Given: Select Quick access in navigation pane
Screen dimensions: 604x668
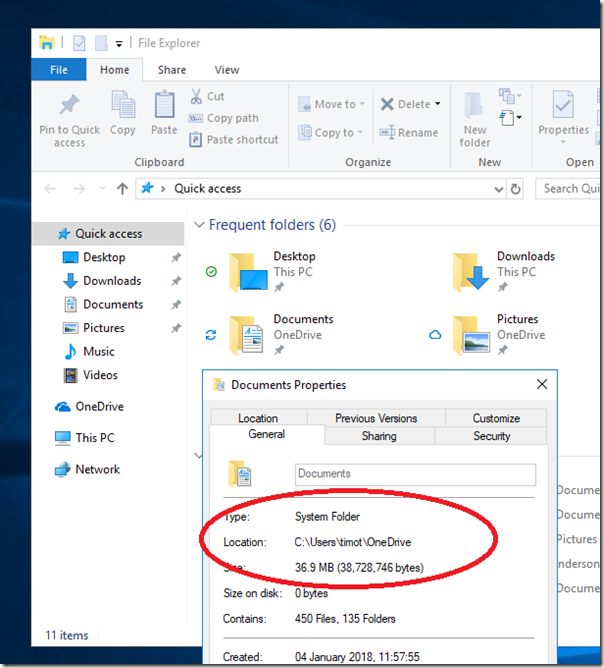Looking at the screenshot, I should [108, 233].
